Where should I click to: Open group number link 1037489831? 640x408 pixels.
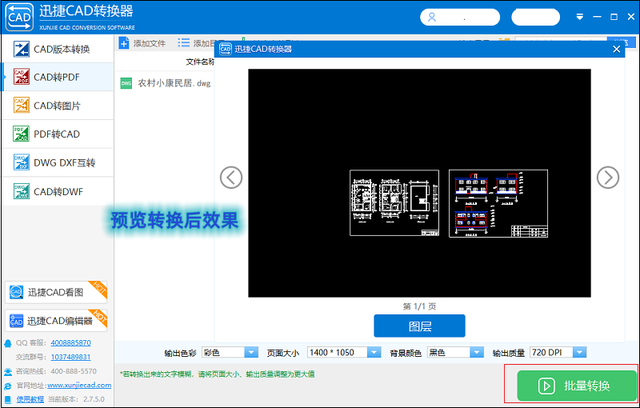[x=71, y=357]
